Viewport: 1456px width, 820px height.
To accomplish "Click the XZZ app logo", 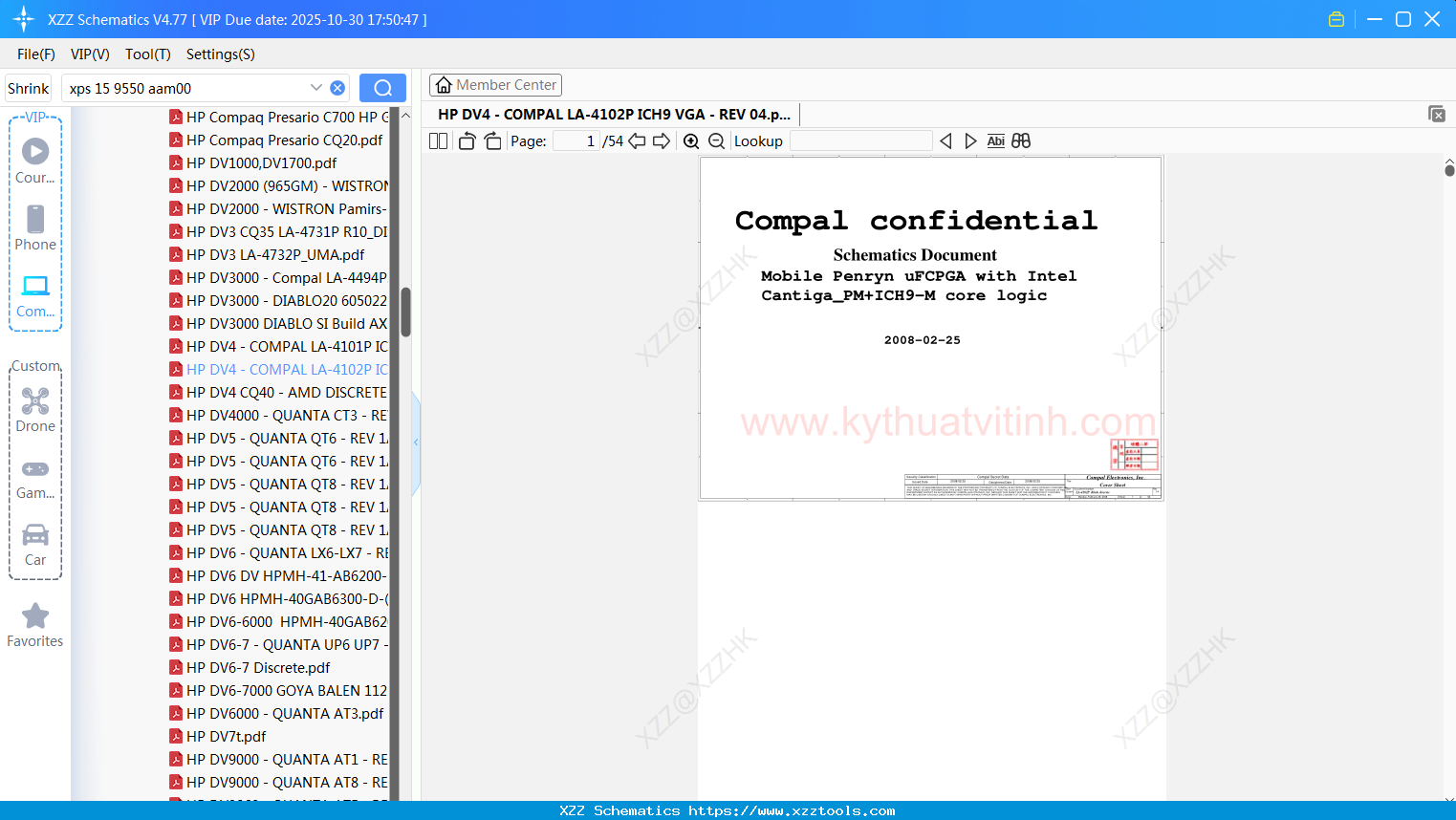I will [24, 19].
